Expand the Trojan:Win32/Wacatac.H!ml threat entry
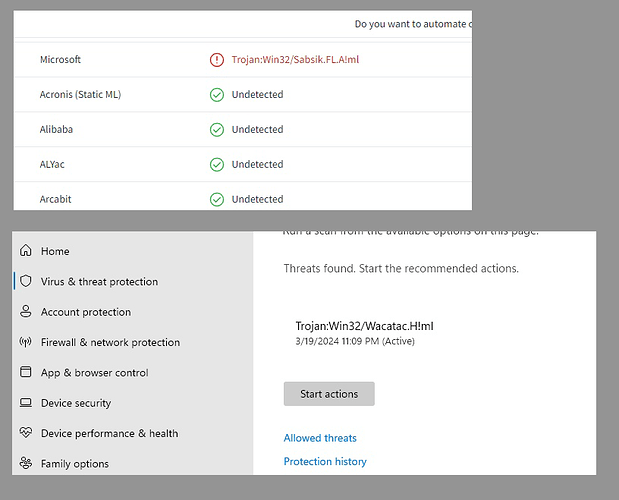The width and height of the screenshot is (619, 500). [x=364, y=326]
